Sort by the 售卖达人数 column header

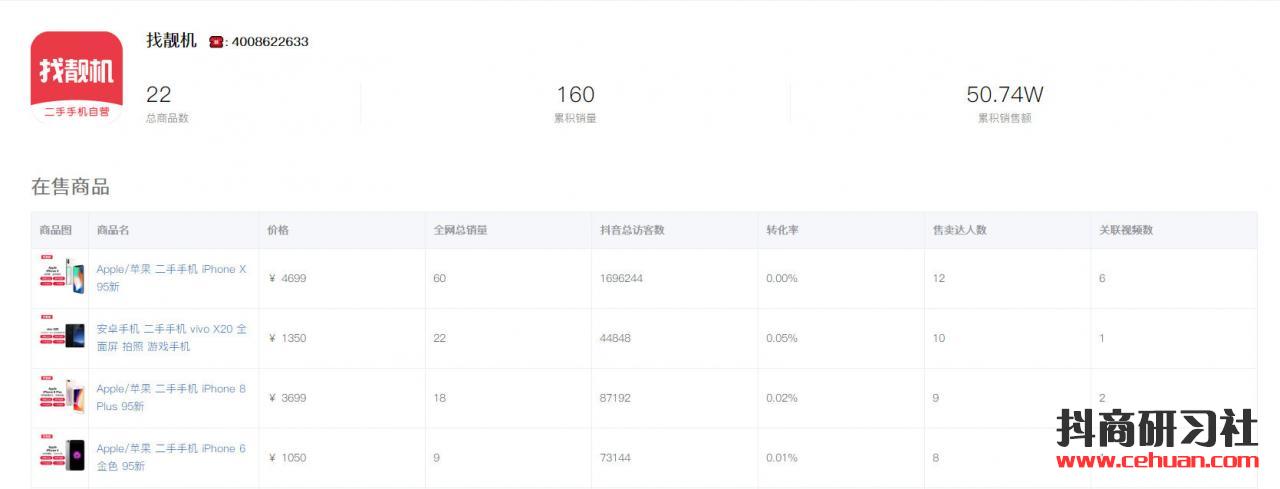pos(960,230)
